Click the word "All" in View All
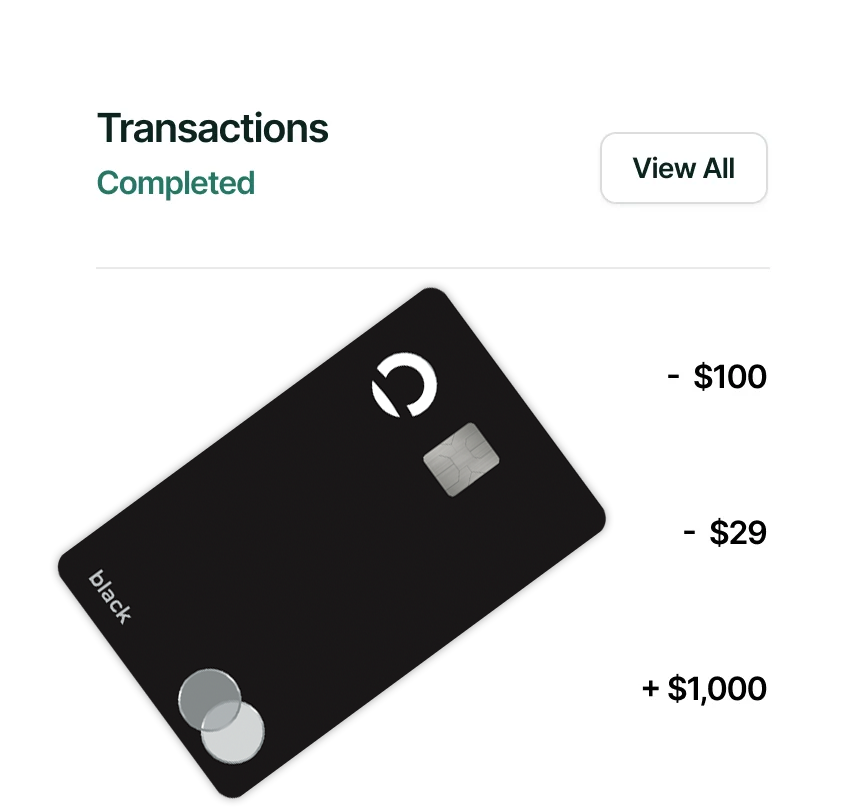This screenshot has width=864, height=812. pyautogui.click(x=717, y=168)
